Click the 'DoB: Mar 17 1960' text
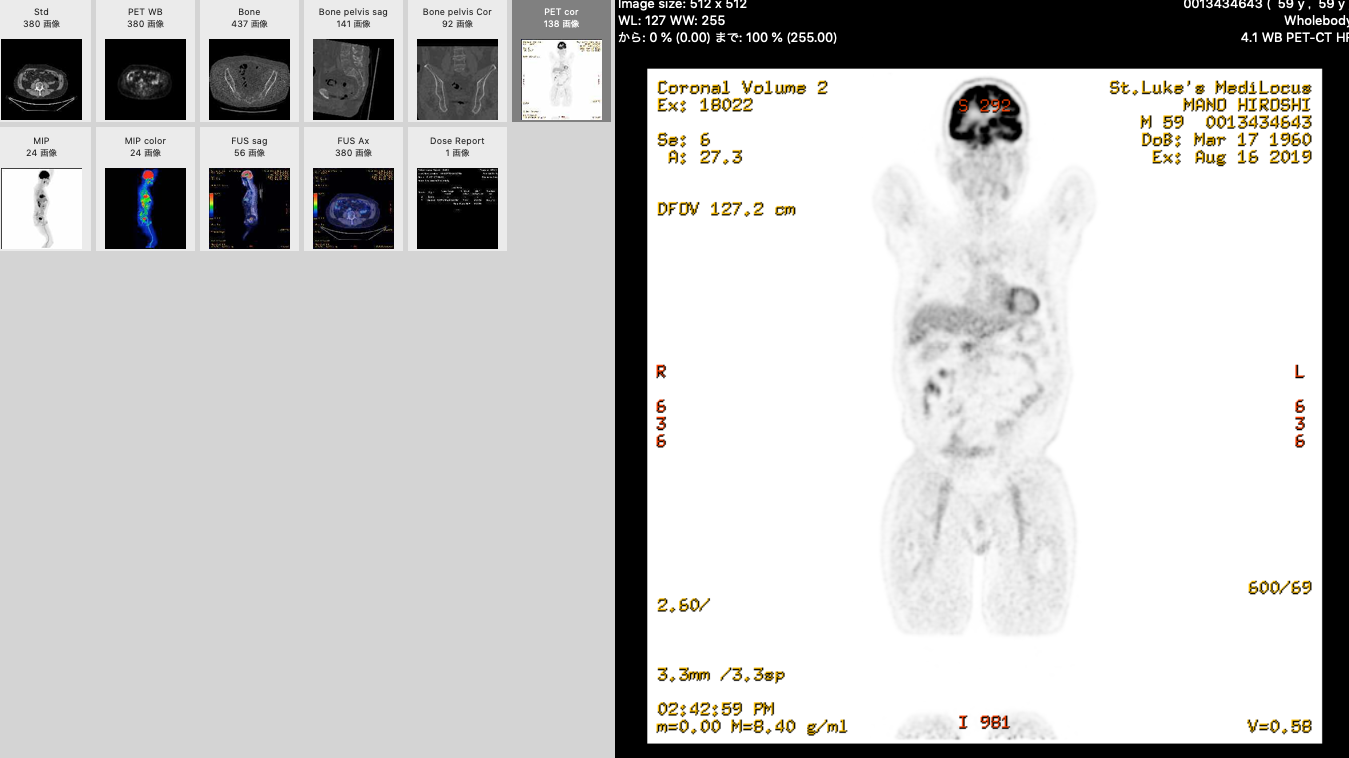 [1226, 140]
